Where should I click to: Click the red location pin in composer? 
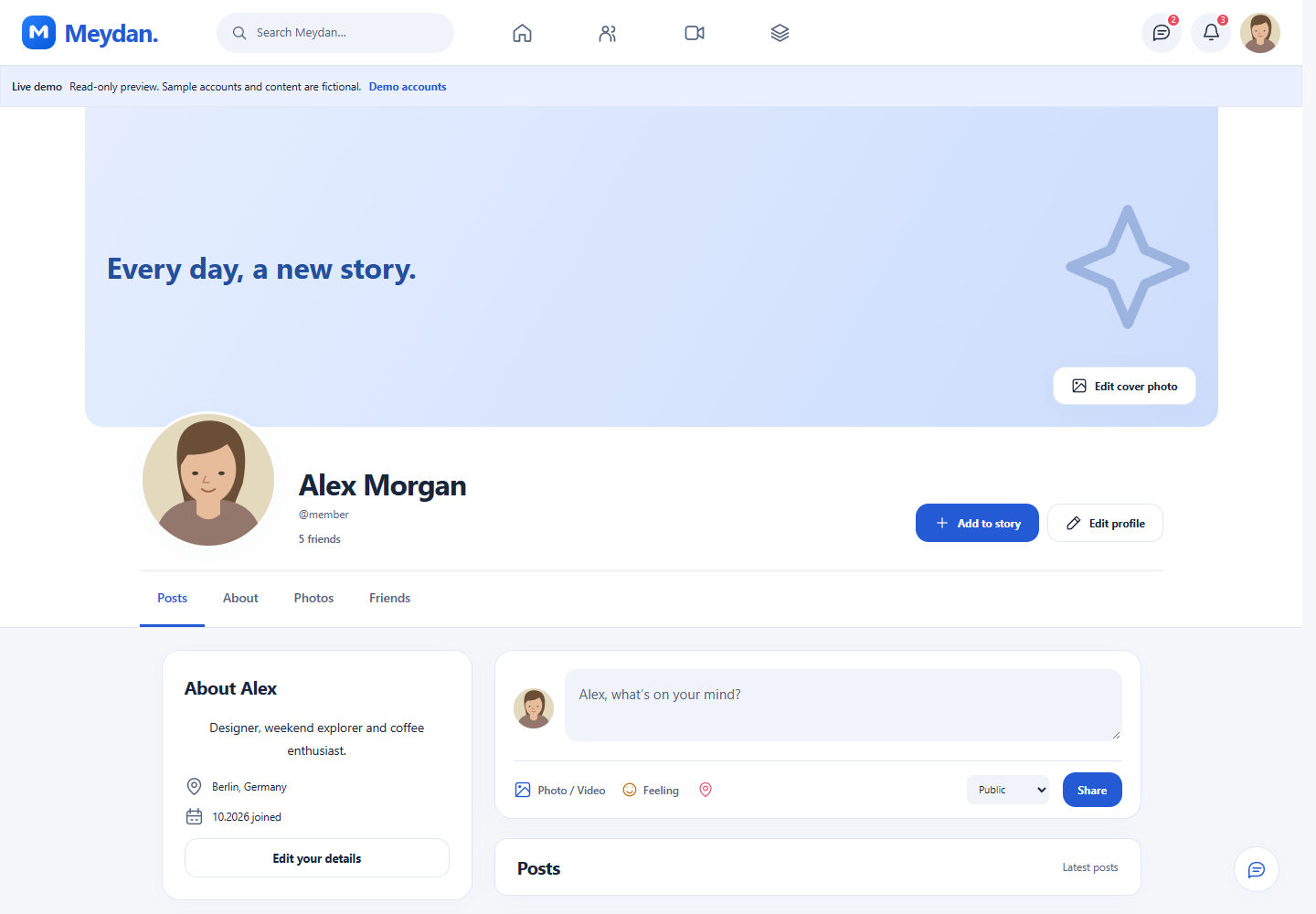click(706, 790)
